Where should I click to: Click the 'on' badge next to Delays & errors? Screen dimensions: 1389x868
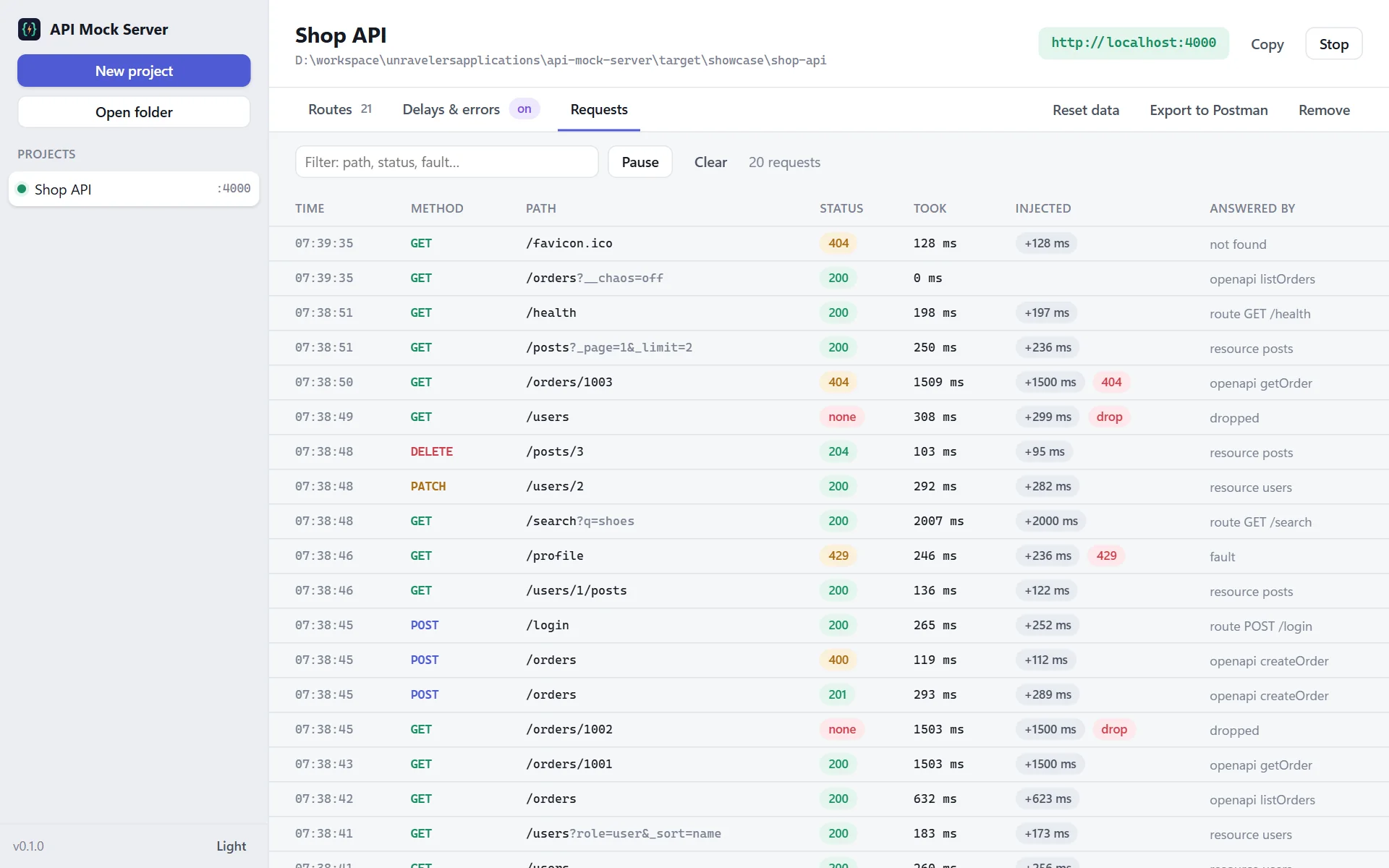coord(524,109)
